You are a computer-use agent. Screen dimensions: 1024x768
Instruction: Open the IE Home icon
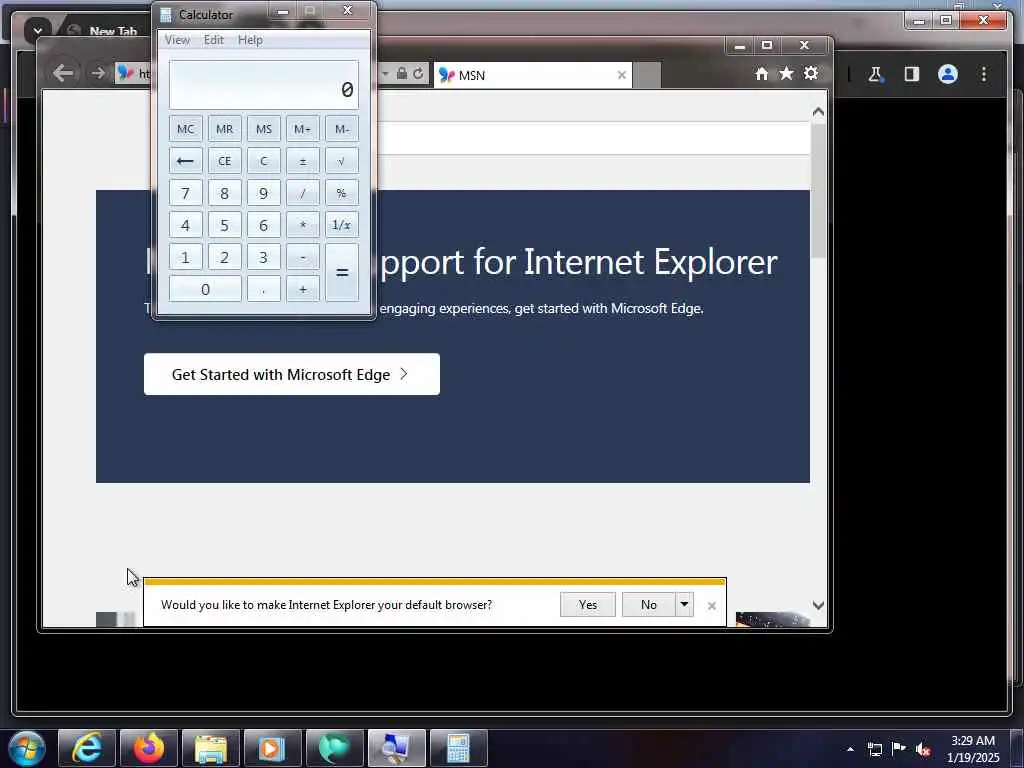pyautogui.click(x=761, y=74)
